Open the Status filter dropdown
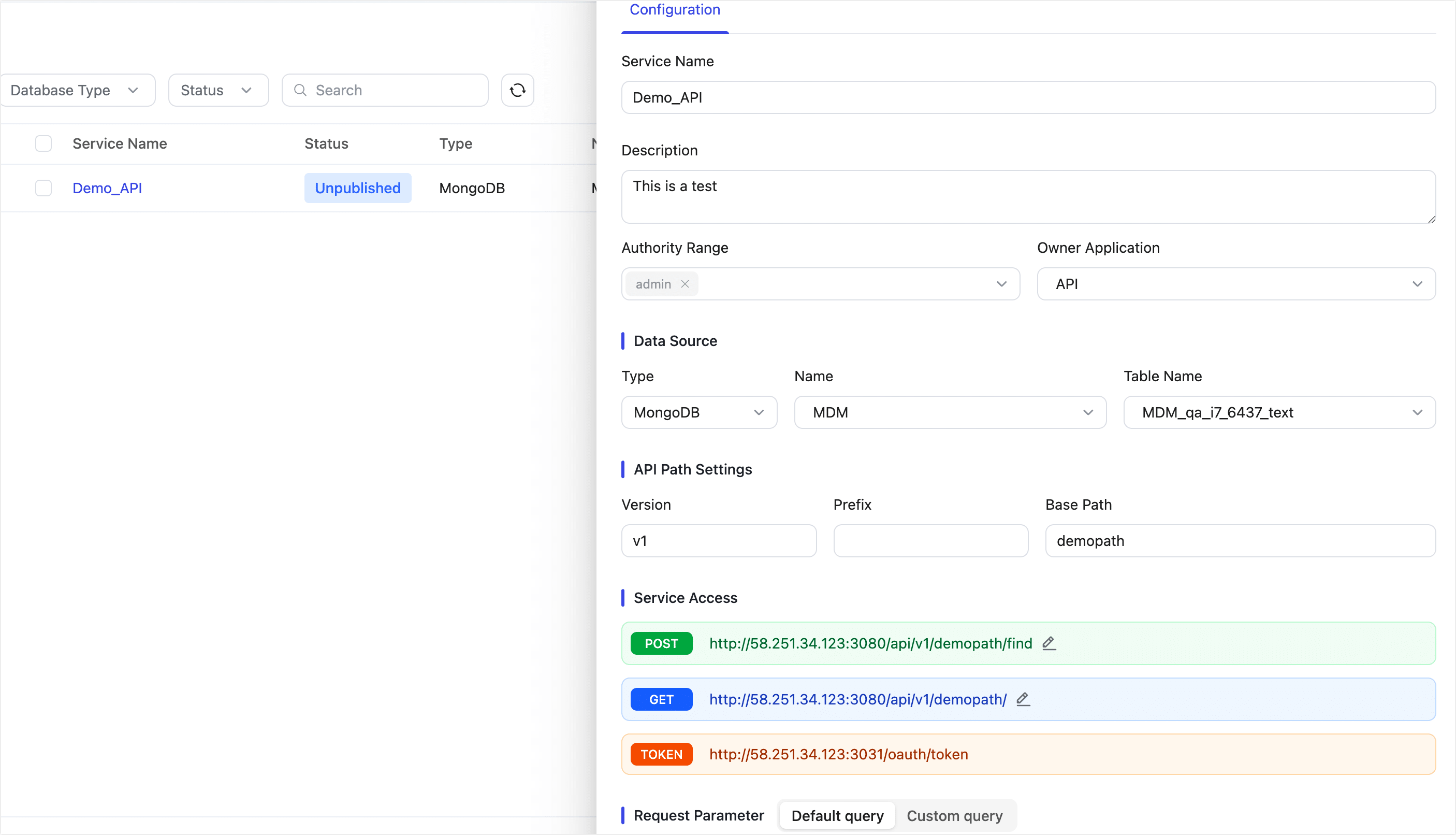The image size is (1456, 835). (x=218, y=90)
